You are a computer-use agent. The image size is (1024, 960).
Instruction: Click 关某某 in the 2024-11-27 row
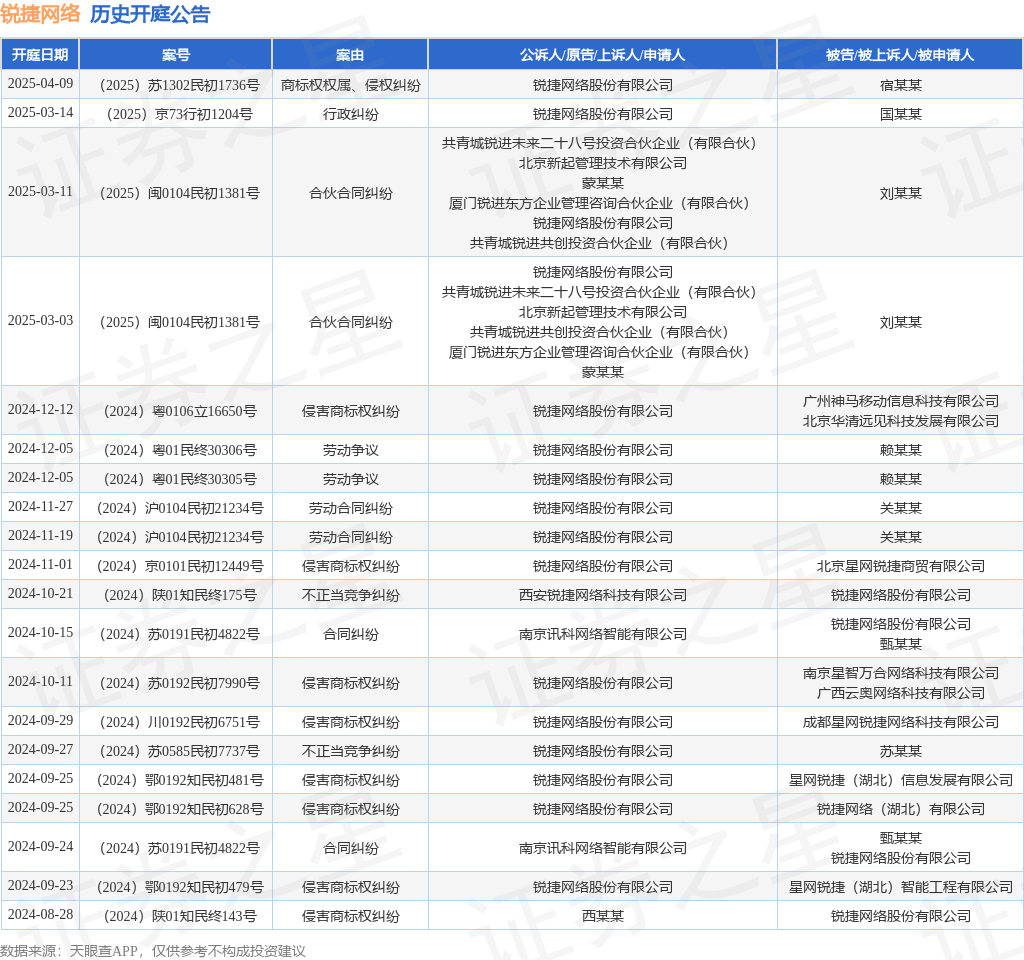(x=901, y=508)
